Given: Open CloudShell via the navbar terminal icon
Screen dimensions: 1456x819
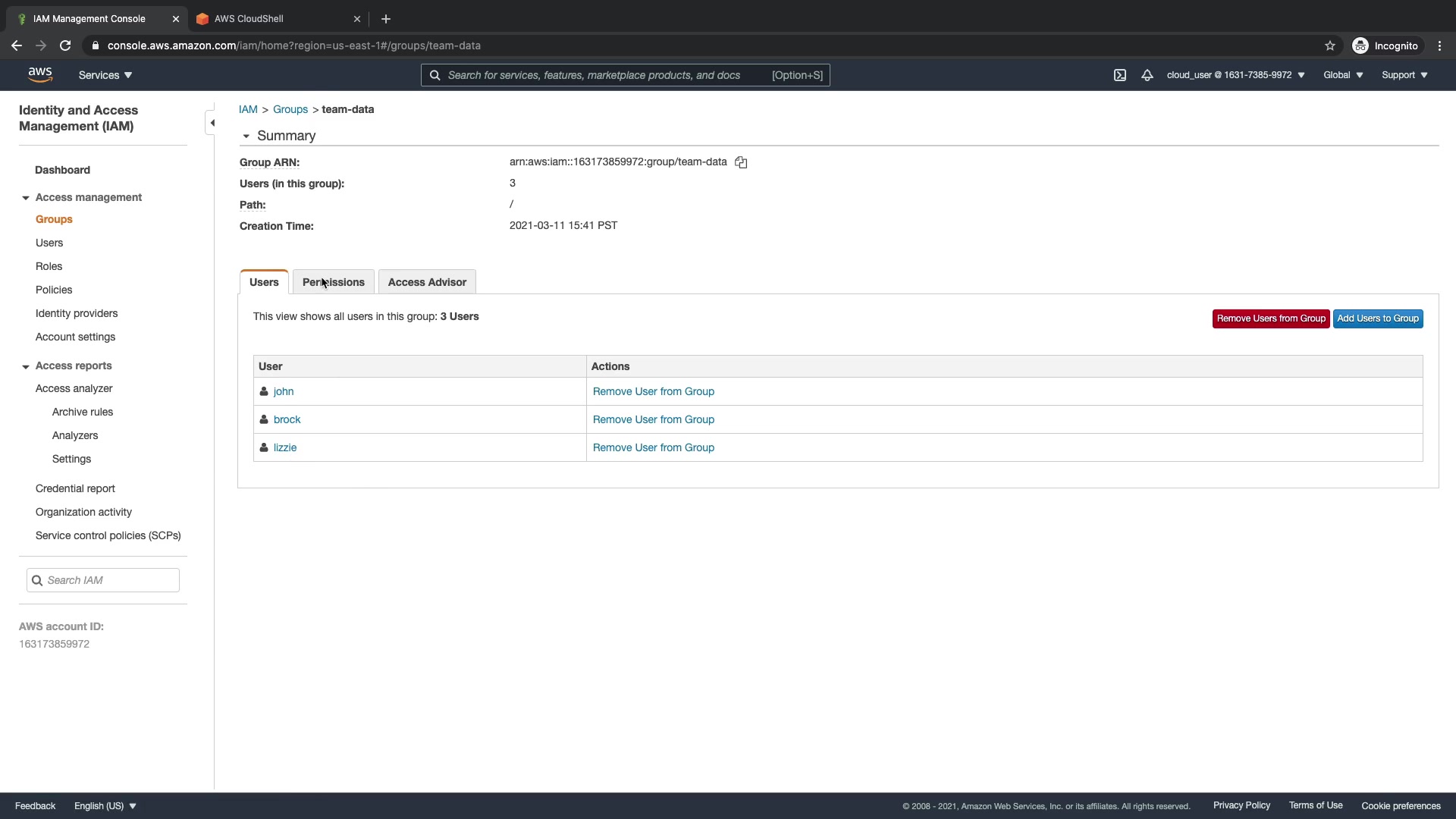Looking at the screenshot, I should [1120, 75].
